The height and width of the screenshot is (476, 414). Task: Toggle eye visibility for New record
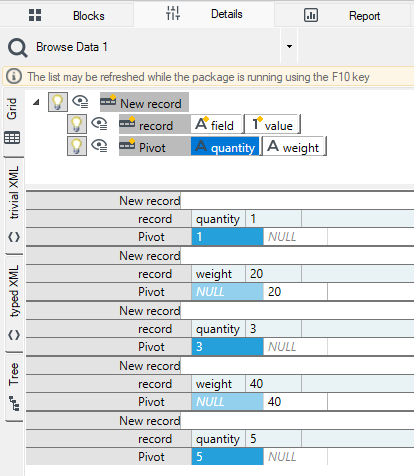80,102
